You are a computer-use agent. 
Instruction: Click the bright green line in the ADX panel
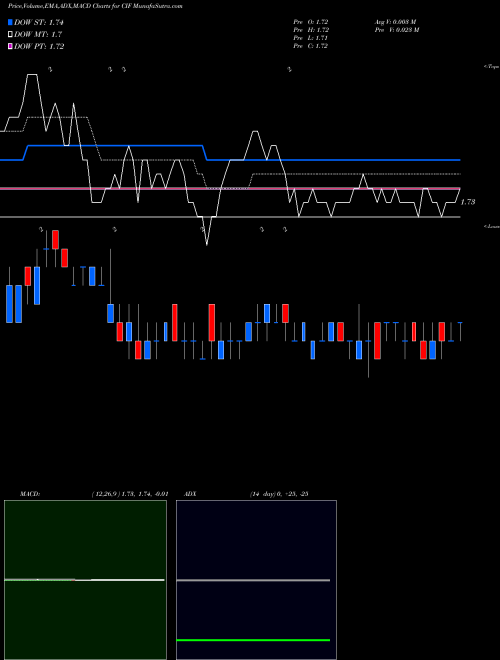253,640
